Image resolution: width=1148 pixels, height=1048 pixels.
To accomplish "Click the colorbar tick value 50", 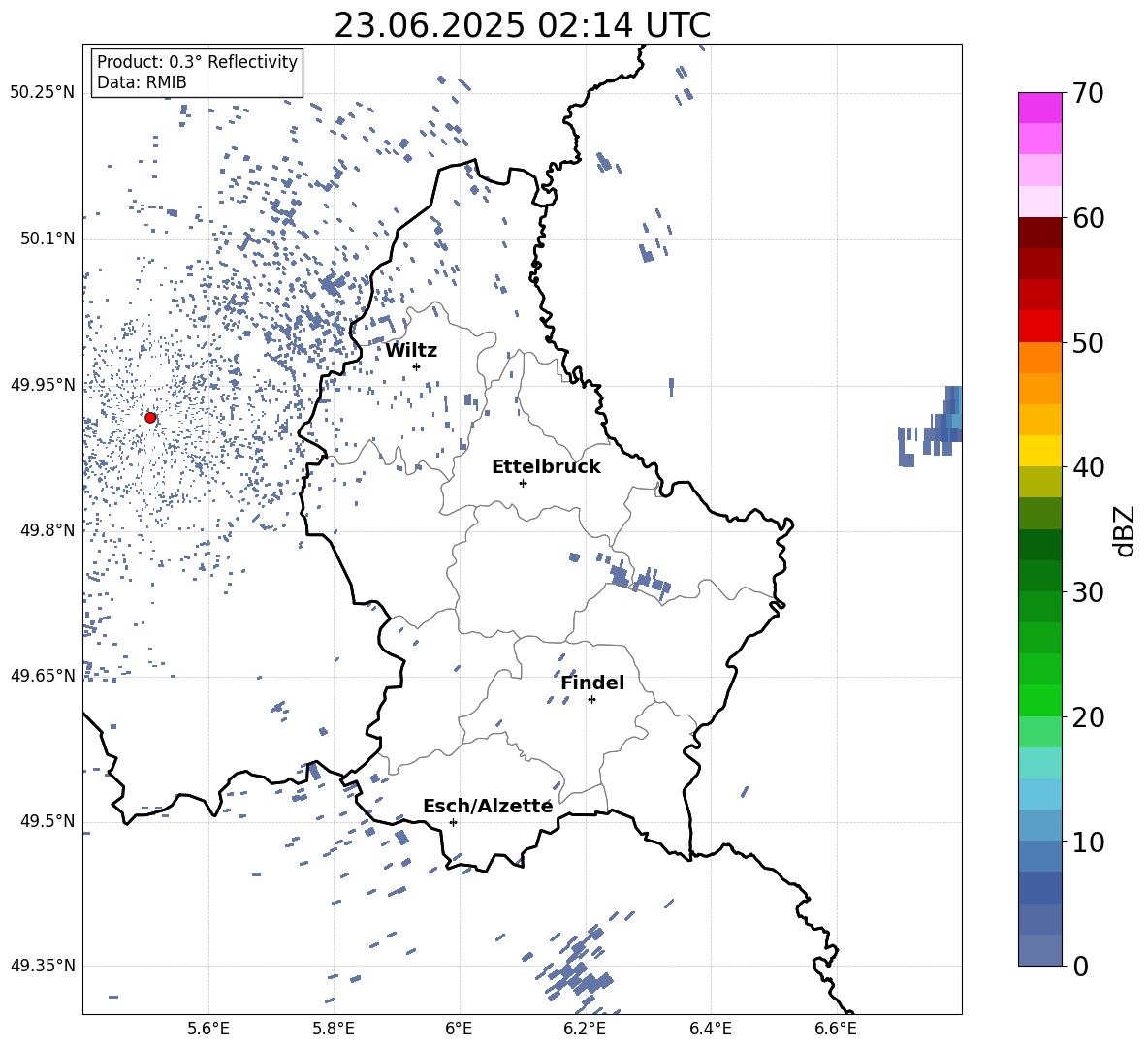I will coord(1088,342).
